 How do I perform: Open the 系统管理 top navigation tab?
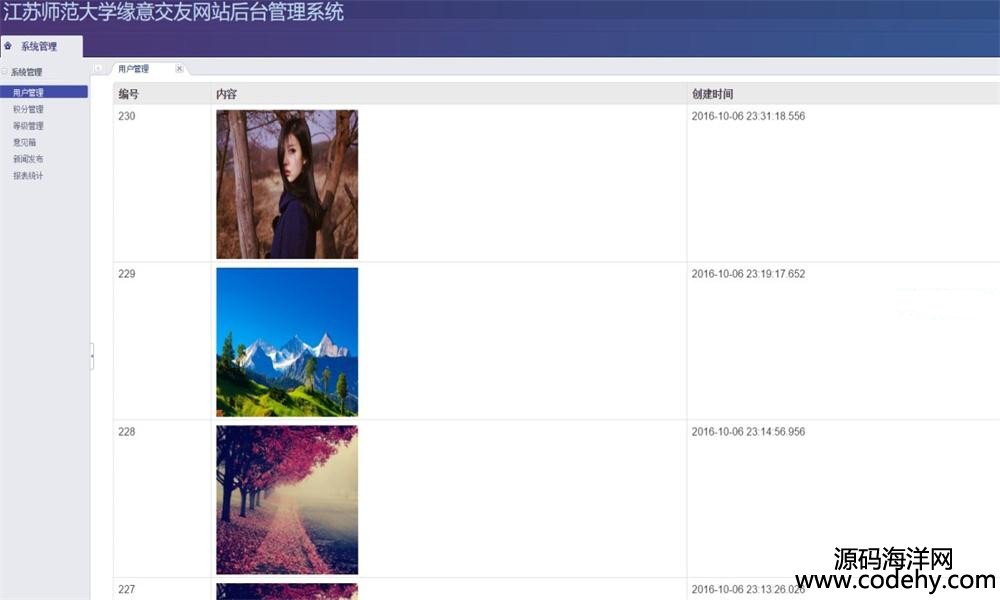(x=41, y=47)
